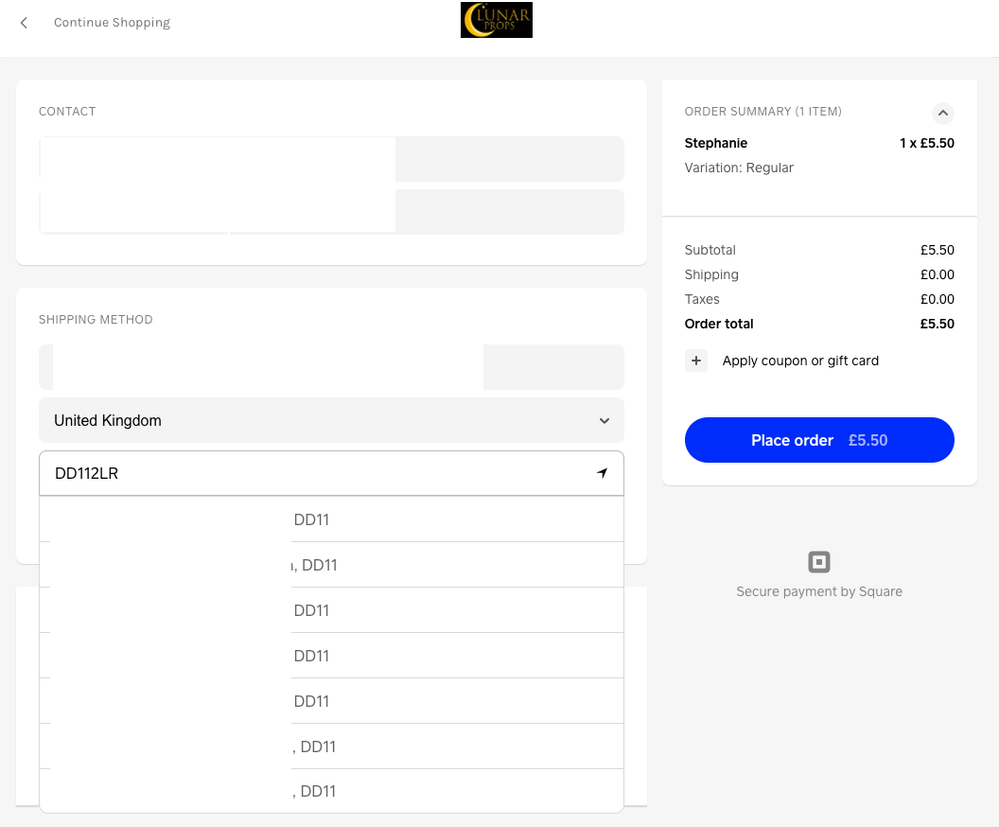
Task: Click the postcode field containing DD112LR
Action: pos(310,474)
